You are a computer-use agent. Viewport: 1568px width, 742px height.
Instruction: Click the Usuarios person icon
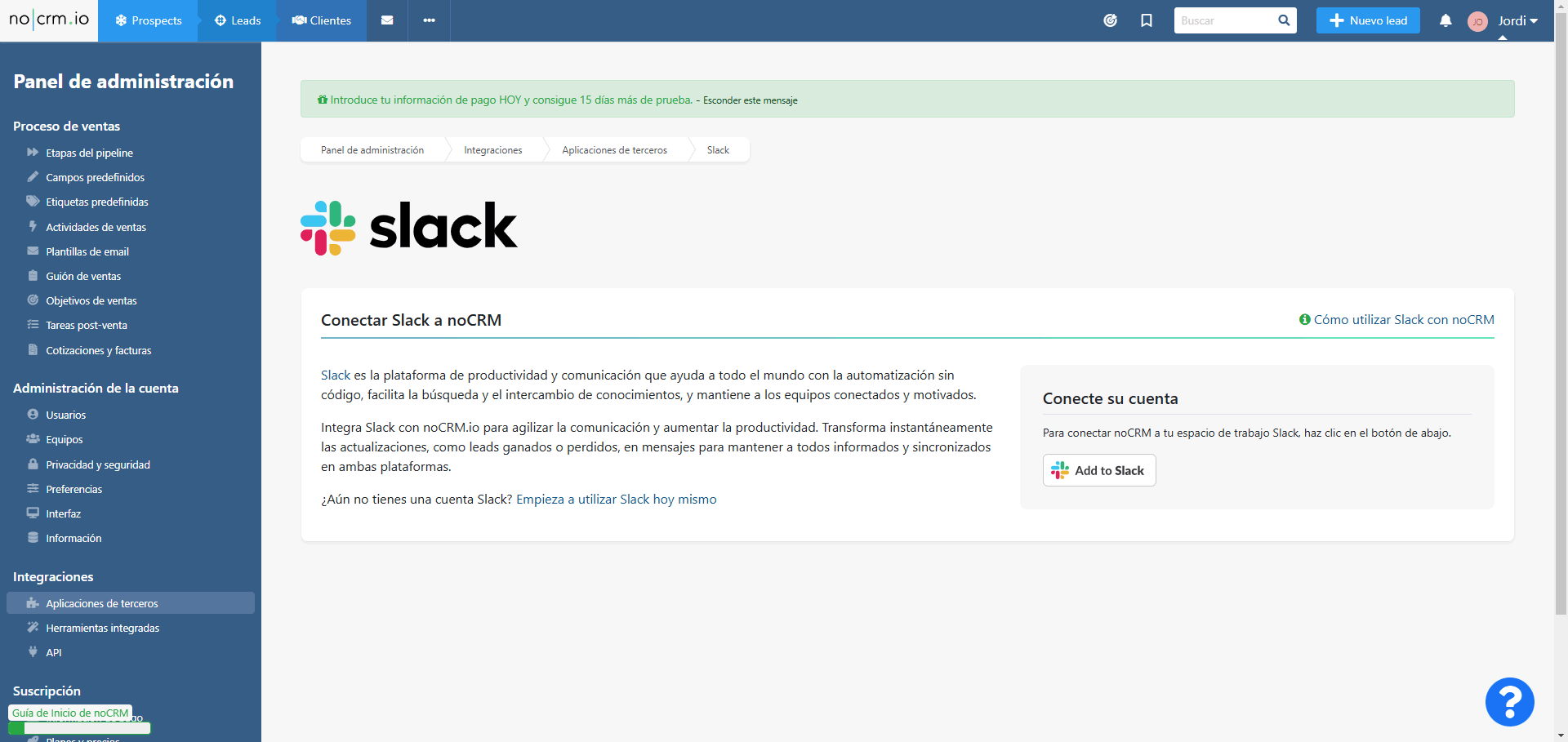(x=33, y=415)
